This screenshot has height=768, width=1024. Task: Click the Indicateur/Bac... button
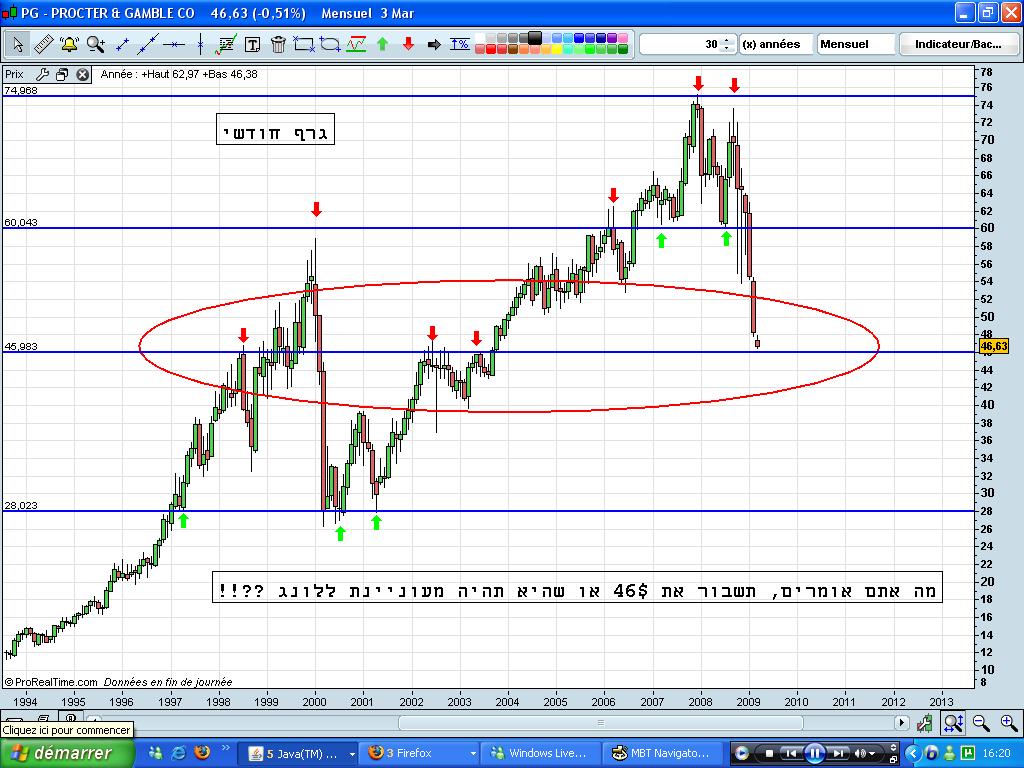point(958,44)
